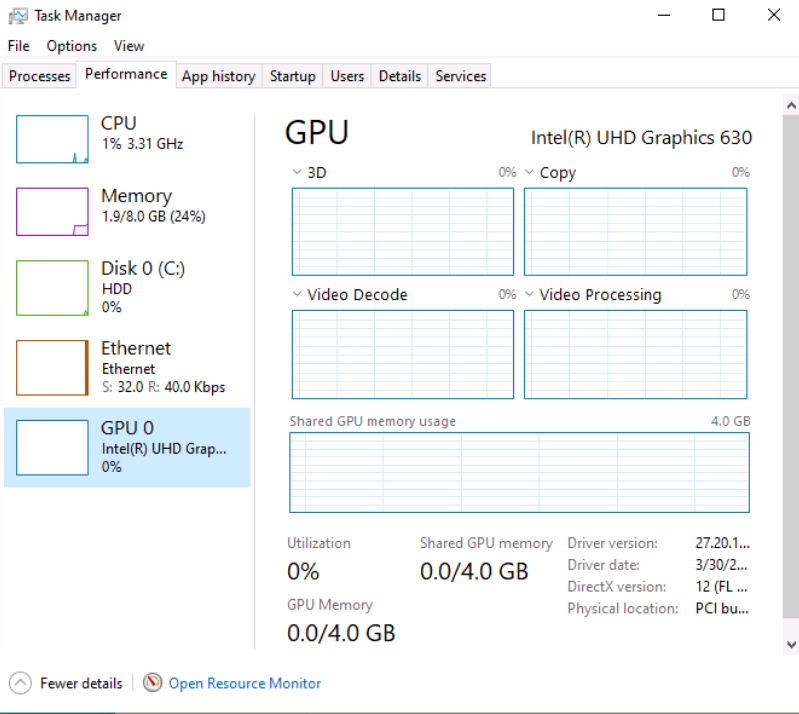This screenshot has width=799, height=714.
Task: Click the Driver date value "3/30/2..."
Action: click(721, 565)
